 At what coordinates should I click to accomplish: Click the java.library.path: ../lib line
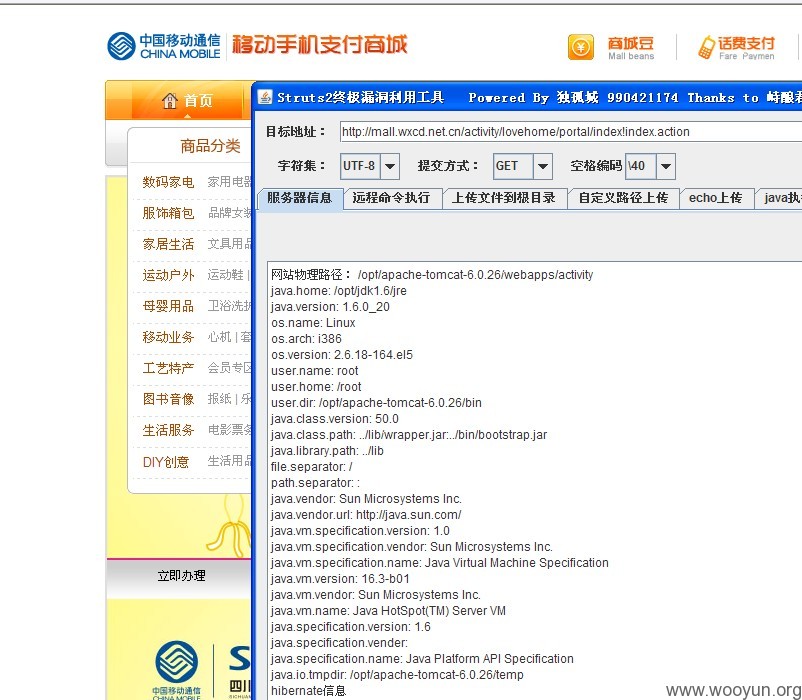coord(327,450)
